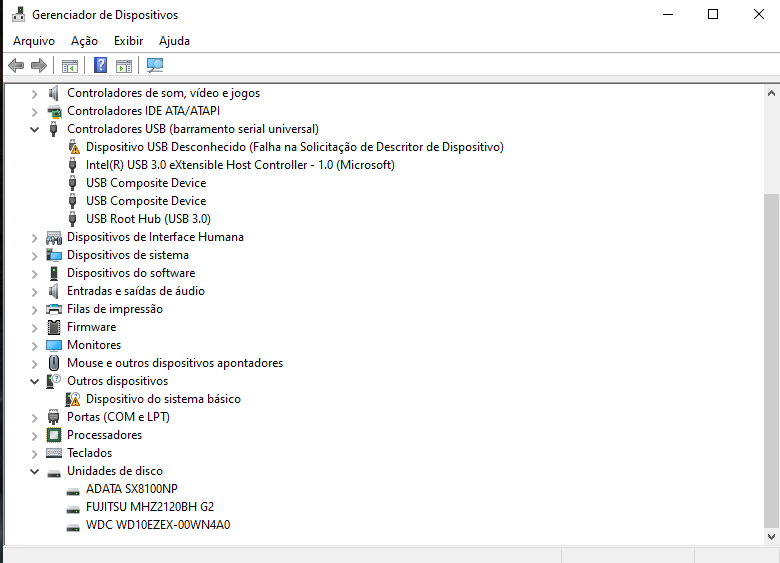Viewport: 780px width, 563px height.
Task: Collapse the Controladores USB node
Action: tap(34, 129)
